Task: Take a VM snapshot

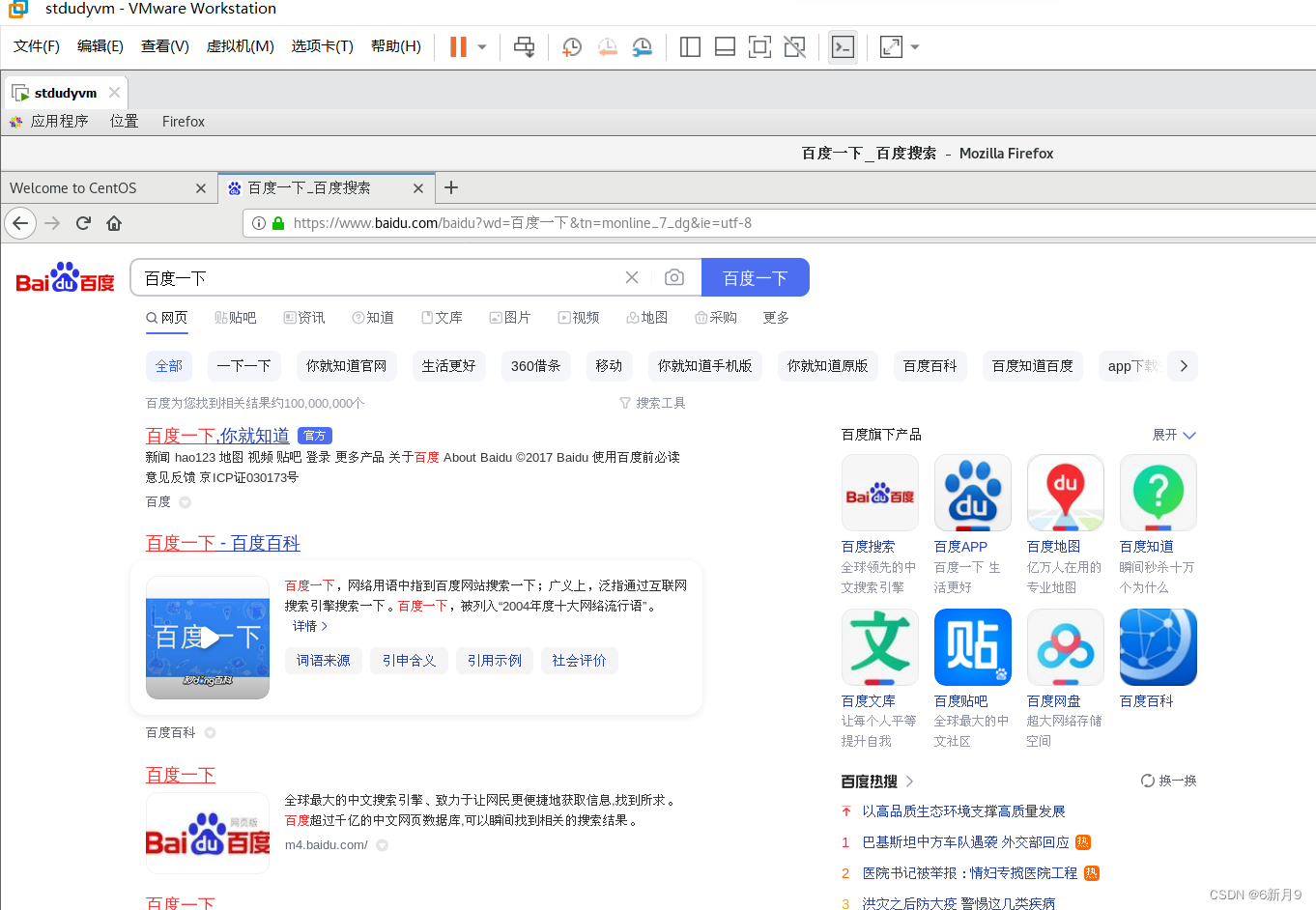Action: pos(572,46)
